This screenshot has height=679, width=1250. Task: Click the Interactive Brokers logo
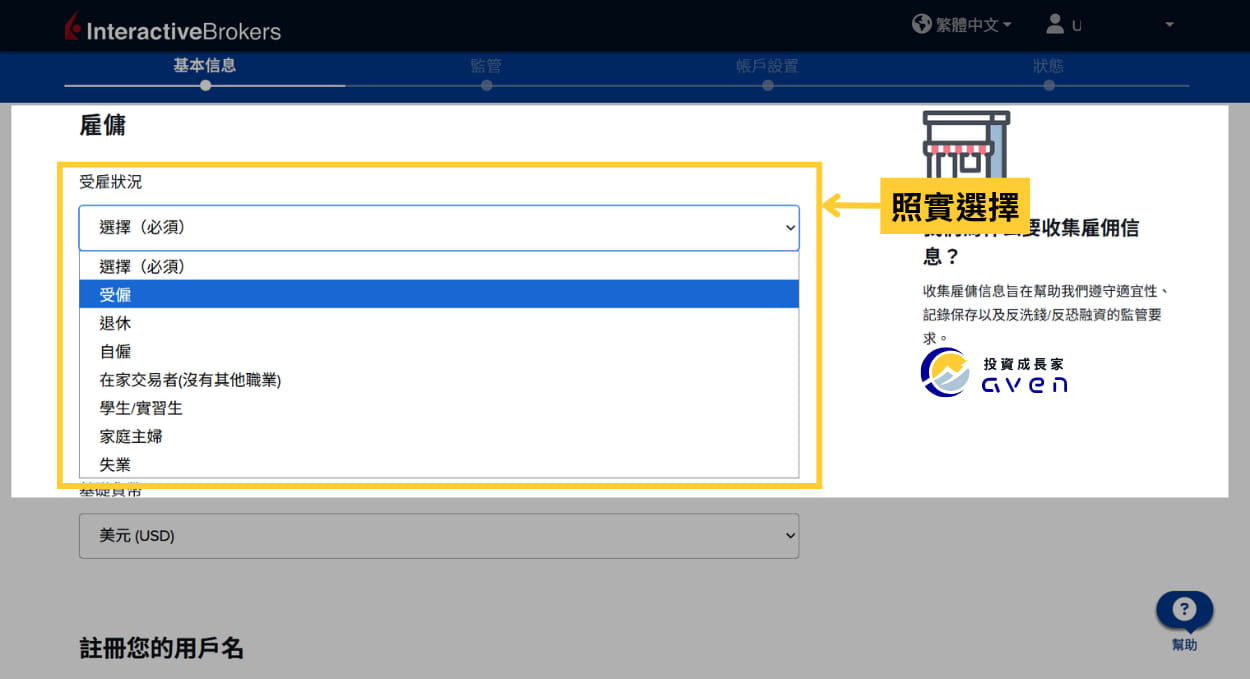coord(172,28)
